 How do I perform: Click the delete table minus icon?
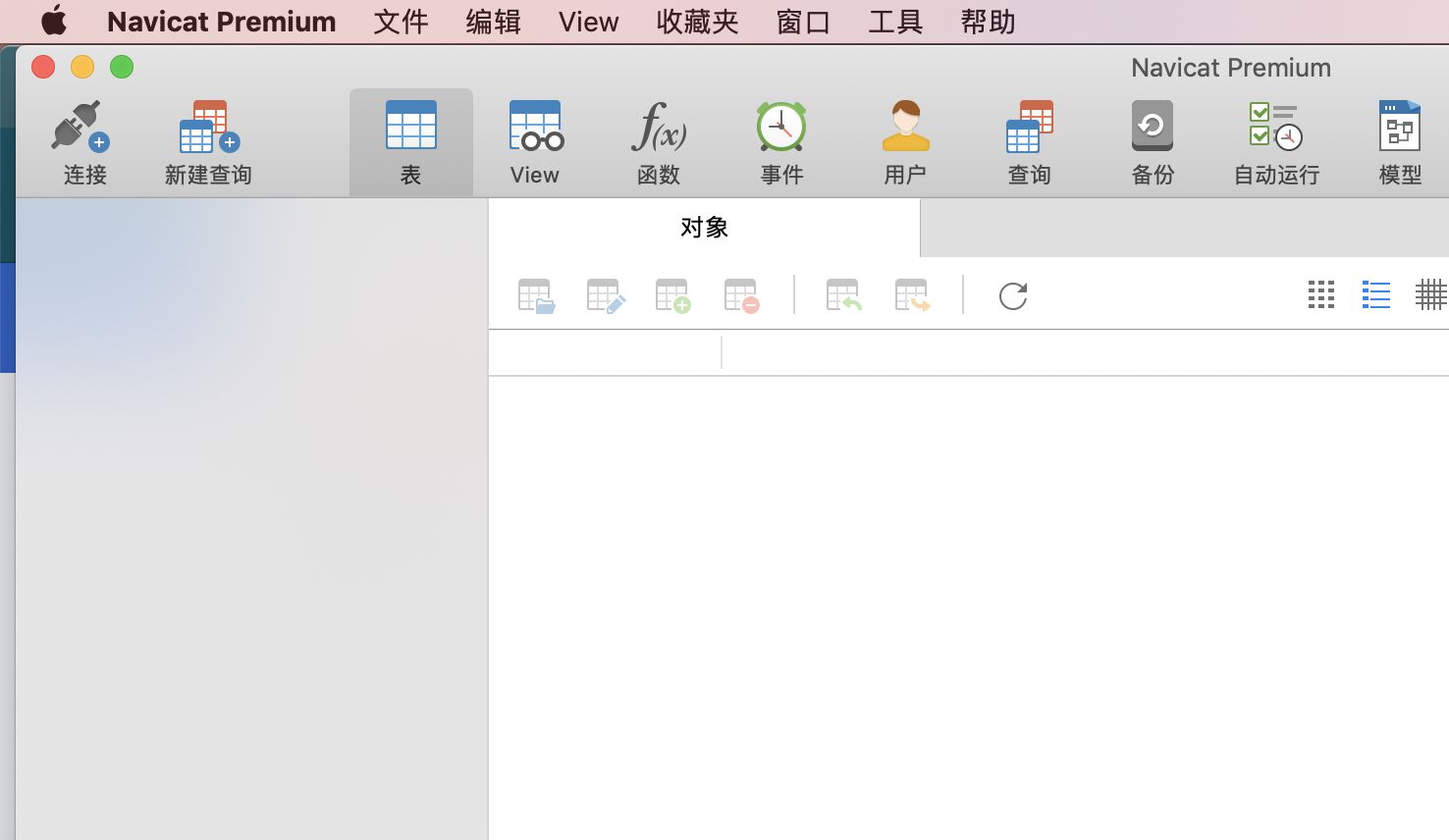pos(742,295)
